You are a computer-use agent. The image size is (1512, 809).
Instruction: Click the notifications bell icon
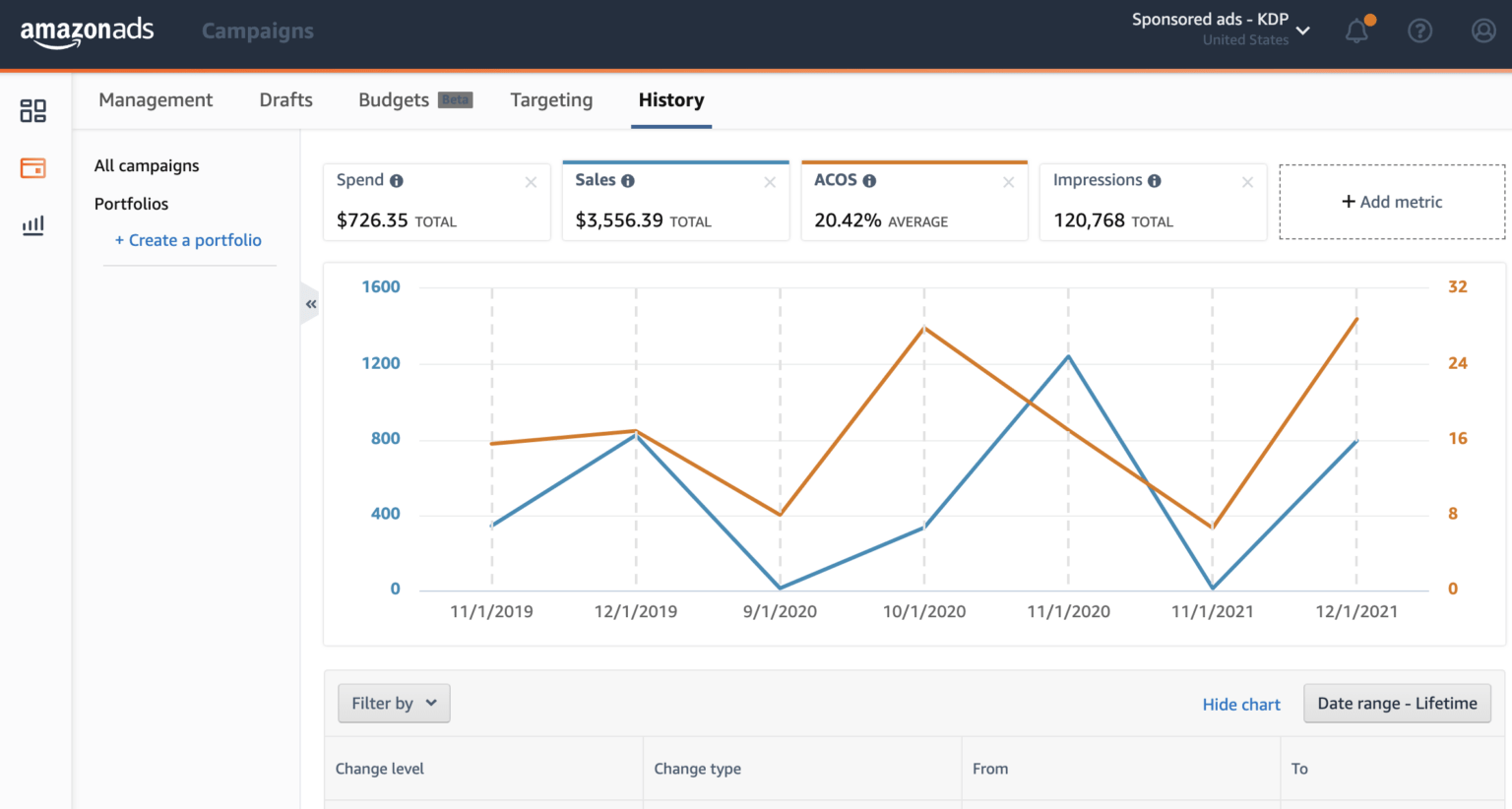[x=1355, y=31]
